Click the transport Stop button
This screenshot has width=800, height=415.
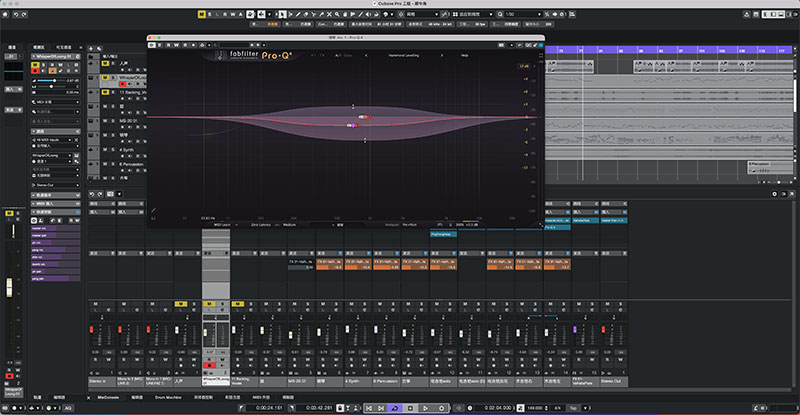coord(410,408)
